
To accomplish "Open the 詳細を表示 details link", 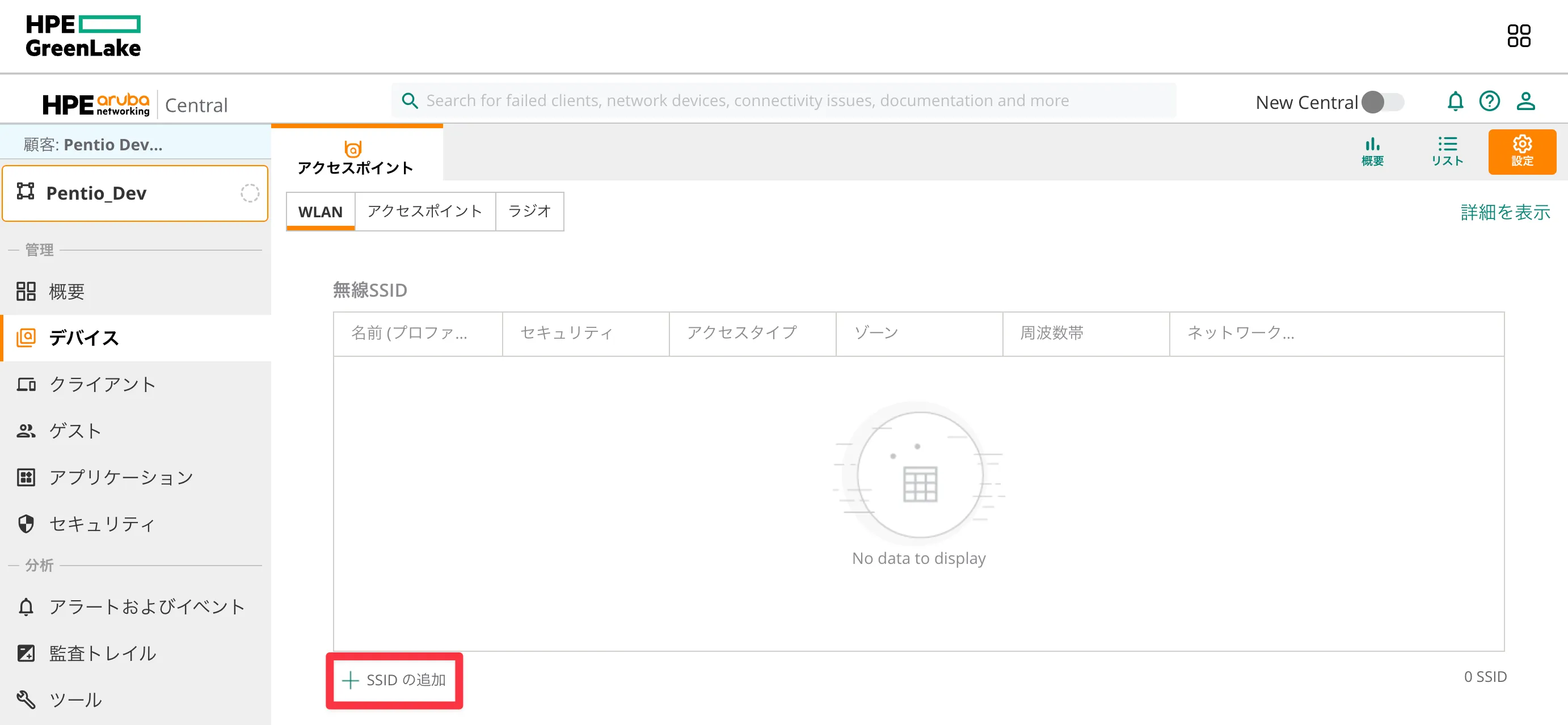I will tap(1504, 211).
